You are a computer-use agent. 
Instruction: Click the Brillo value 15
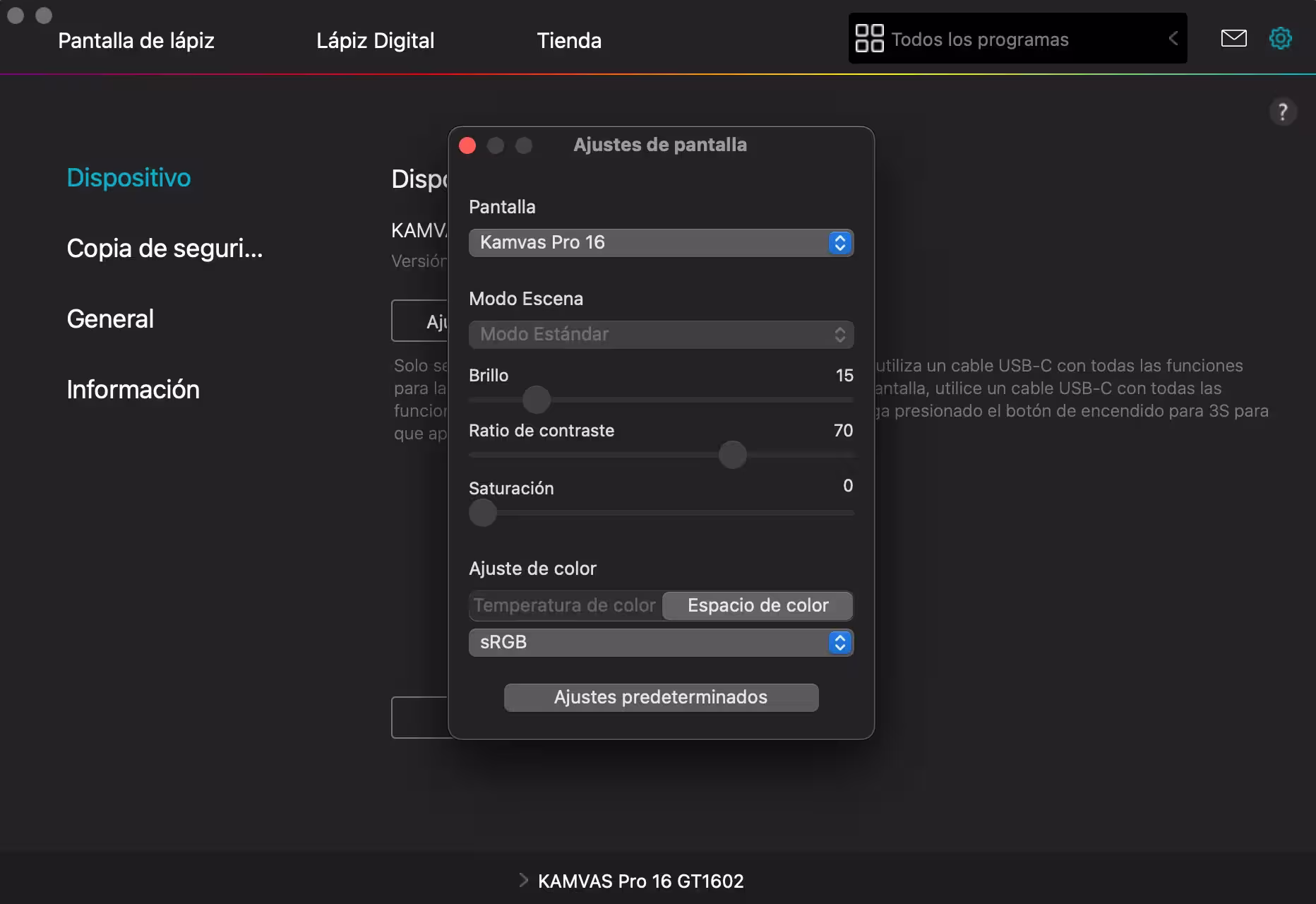(844, 376)
